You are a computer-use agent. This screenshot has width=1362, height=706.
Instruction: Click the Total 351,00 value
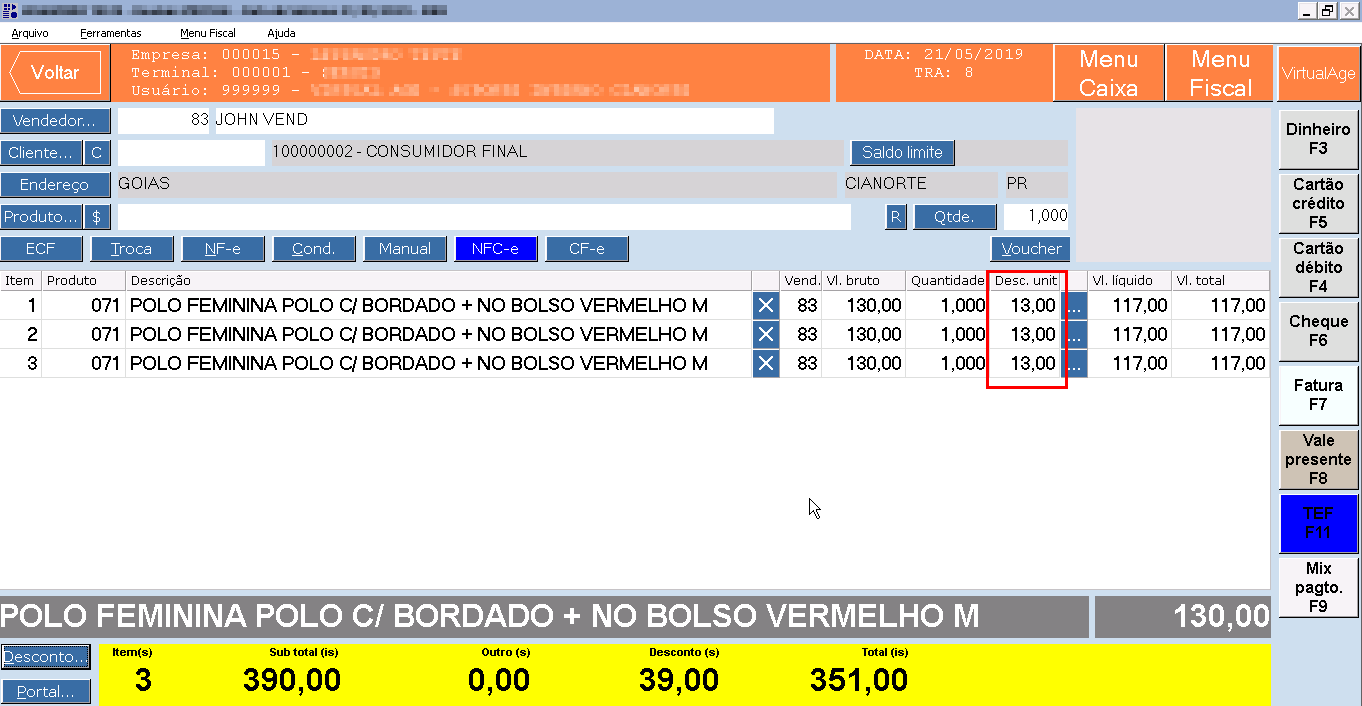pyautogui.click(x=859, y=681)
